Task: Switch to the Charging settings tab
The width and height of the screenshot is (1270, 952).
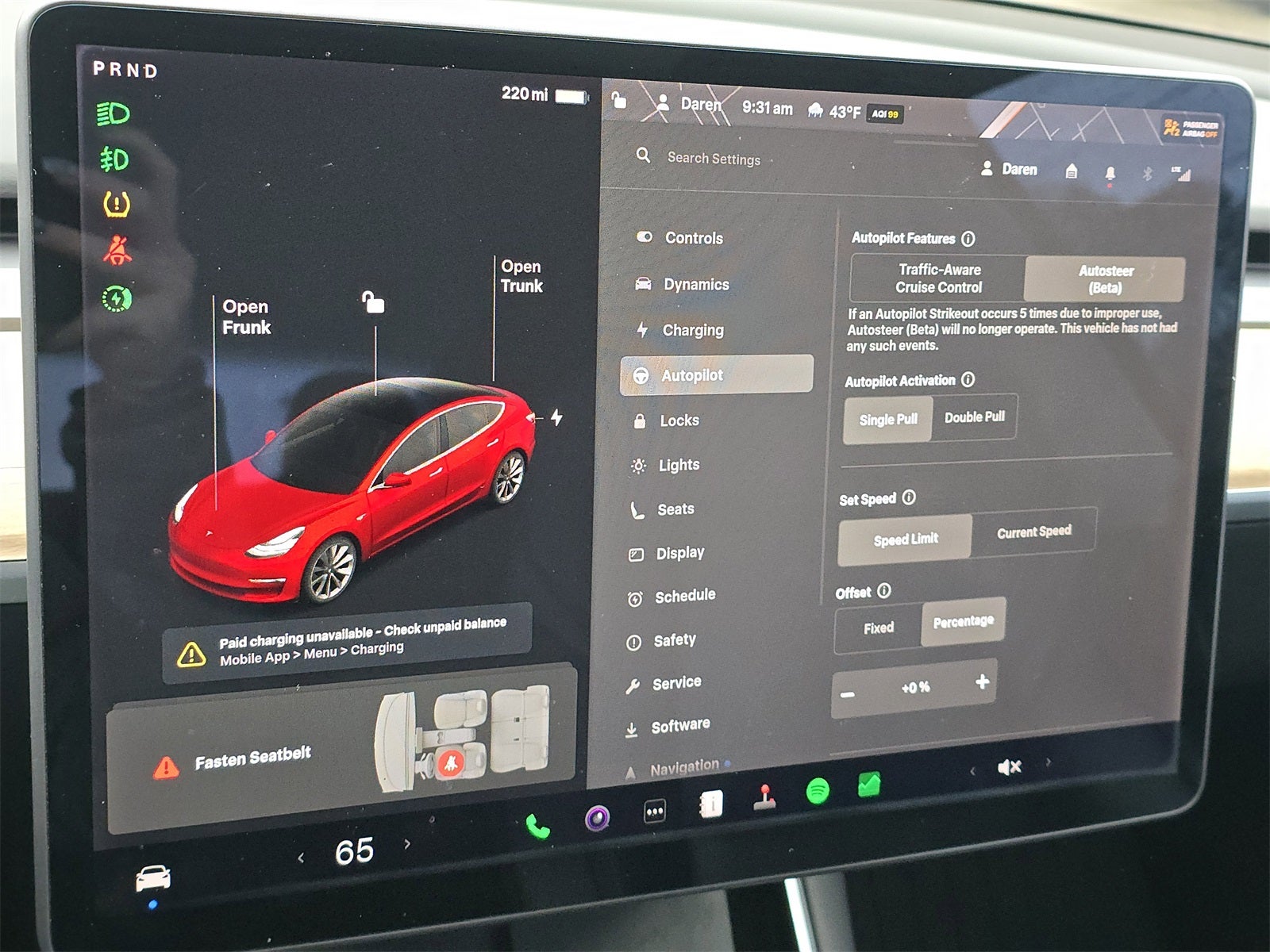Action: pyautogui.click(x=693, y=331)
